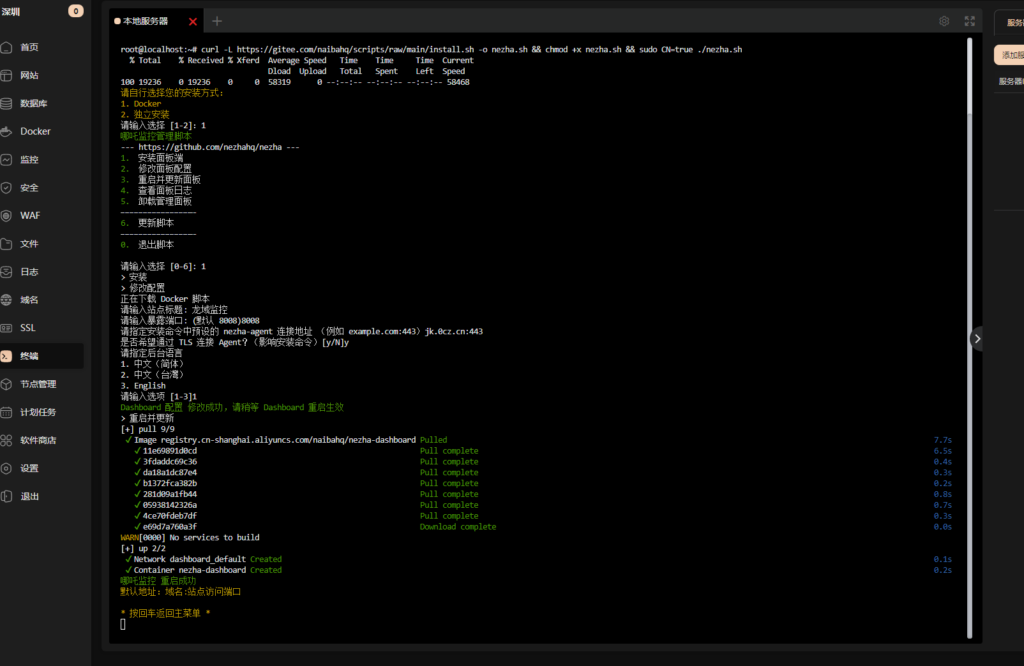Click the terminal vertical scrollbar
Image resolution: width=1024 pixels, height=666 pixels.
[x=969, y=200]
